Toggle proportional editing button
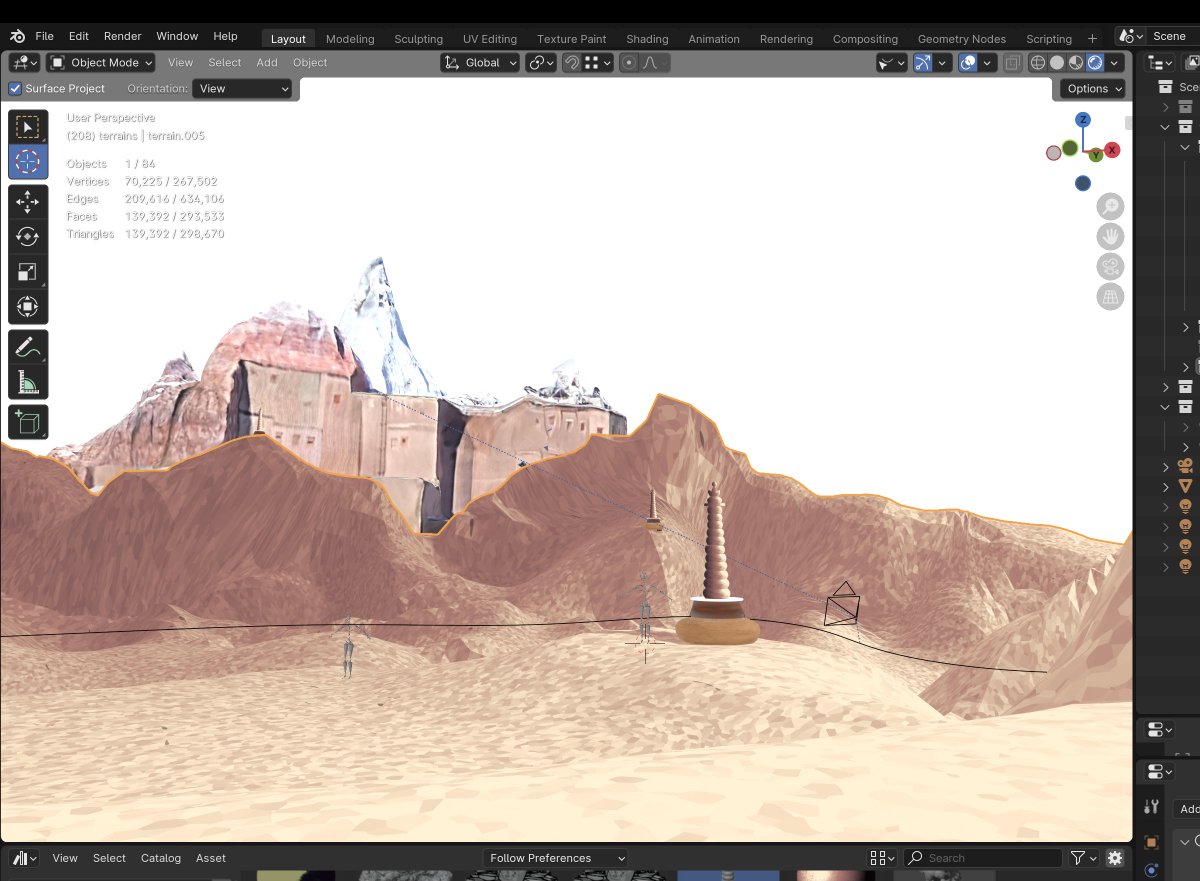Image resolution: width=1200 pixels, height=881 pixels. 629,63
